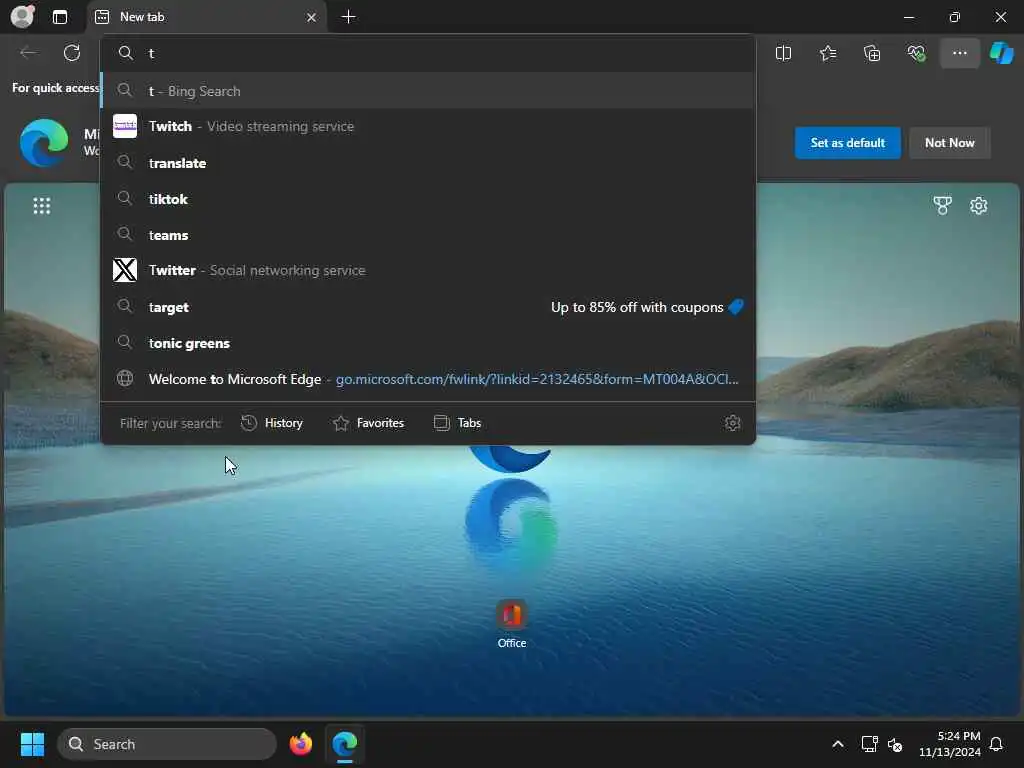The image size is (1024, 768).
Task: Open the Rewards trophy icon
Action: point(942,206)
